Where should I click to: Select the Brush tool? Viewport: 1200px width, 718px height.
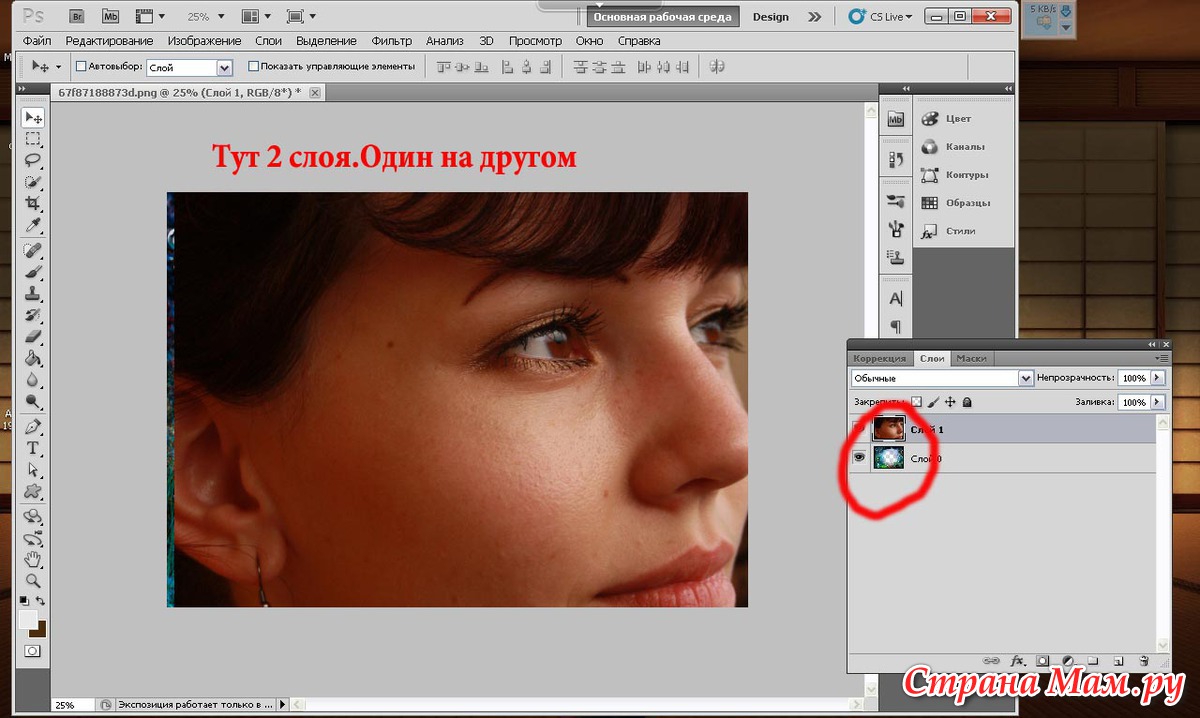pos(33,271)
